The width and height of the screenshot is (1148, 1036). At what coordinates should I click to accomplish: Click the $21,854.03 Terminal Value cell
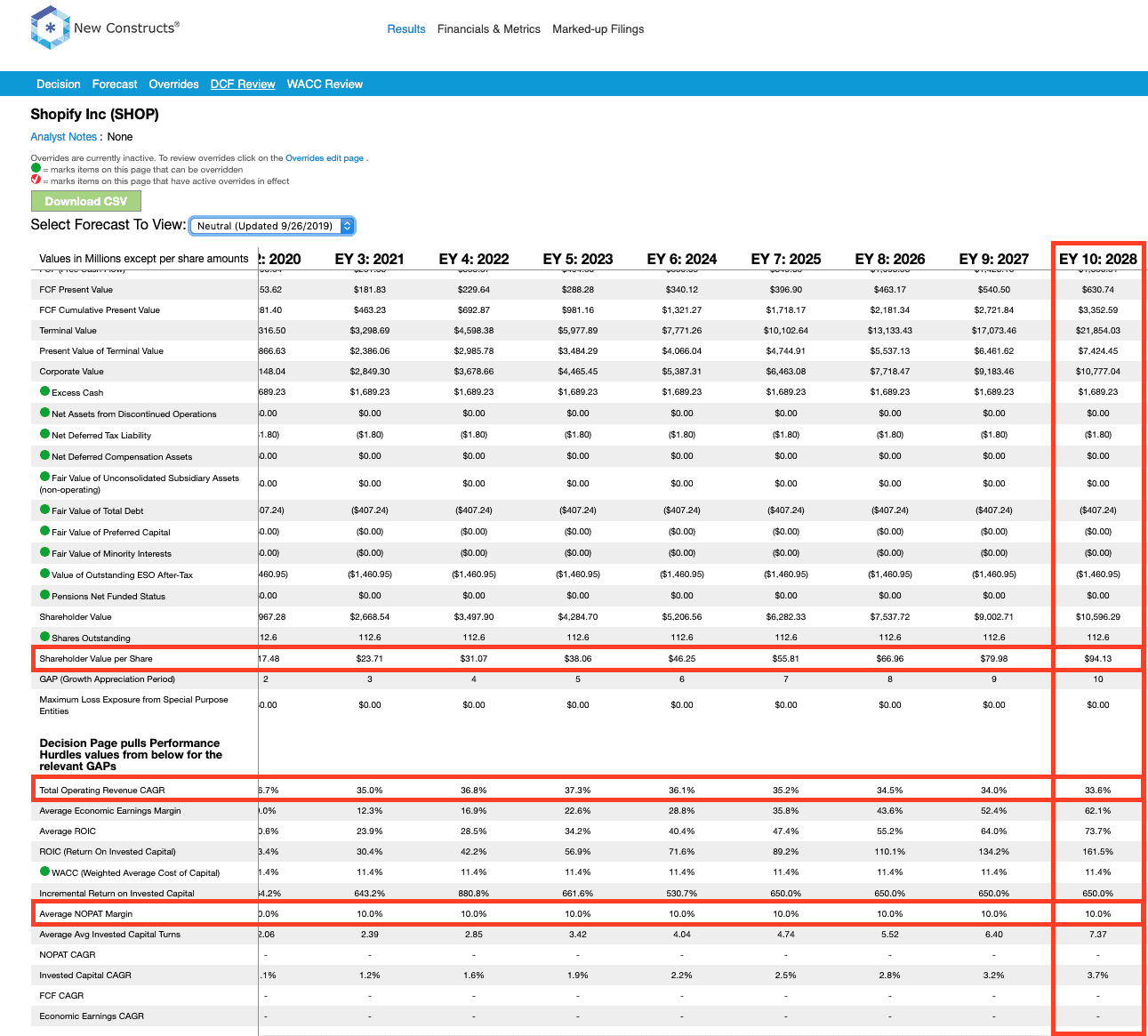point(1098,331)
